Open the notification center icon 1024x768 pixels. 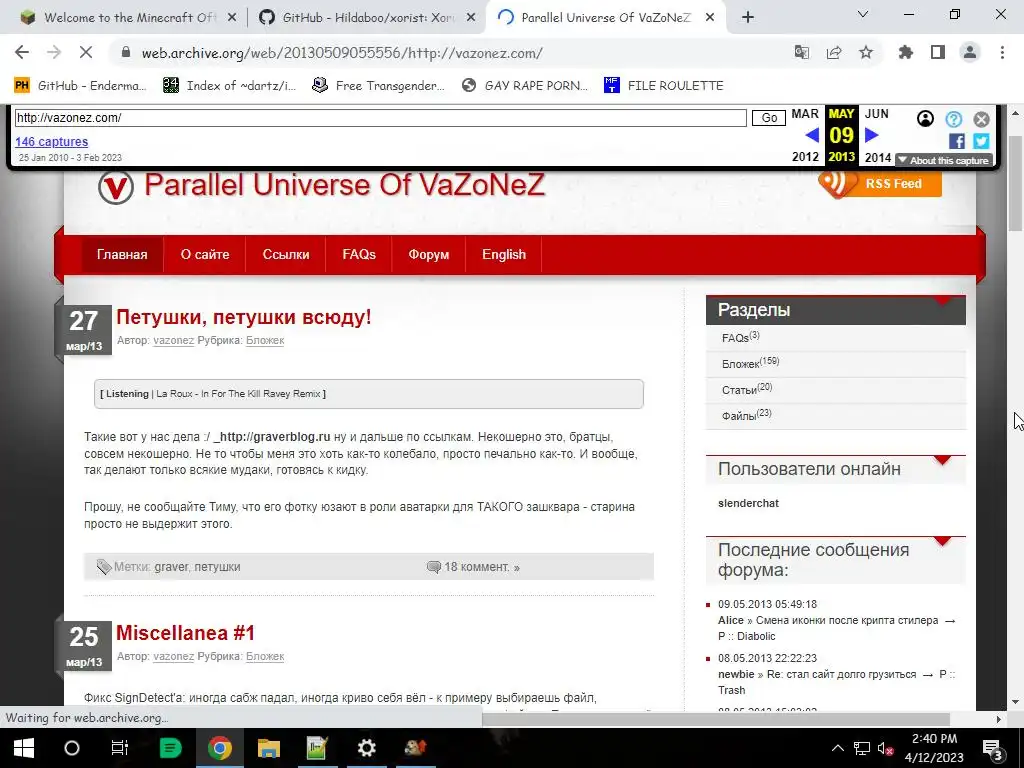[x=993, y=748]
